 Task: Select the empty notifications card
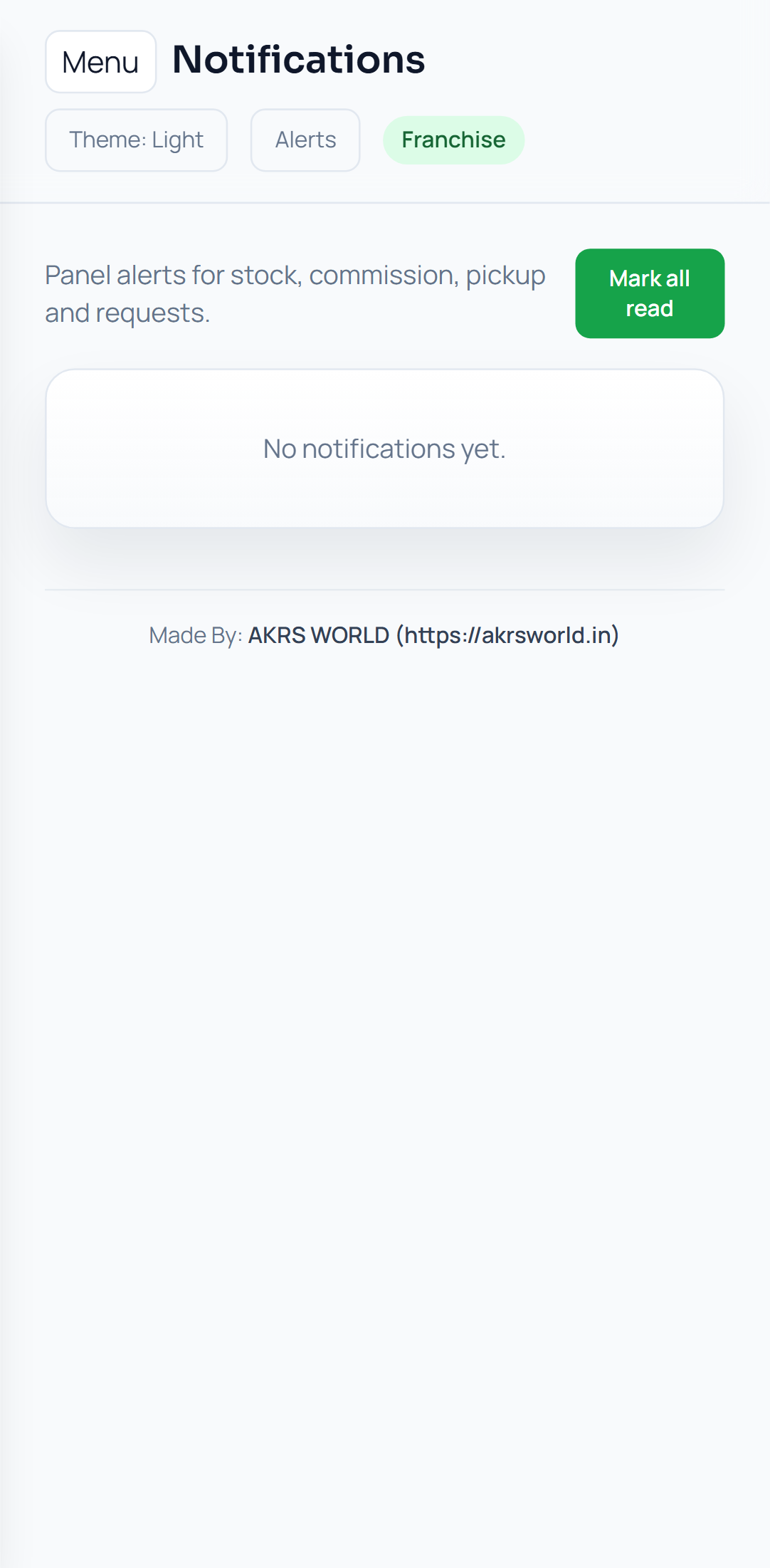click(384, 449)
